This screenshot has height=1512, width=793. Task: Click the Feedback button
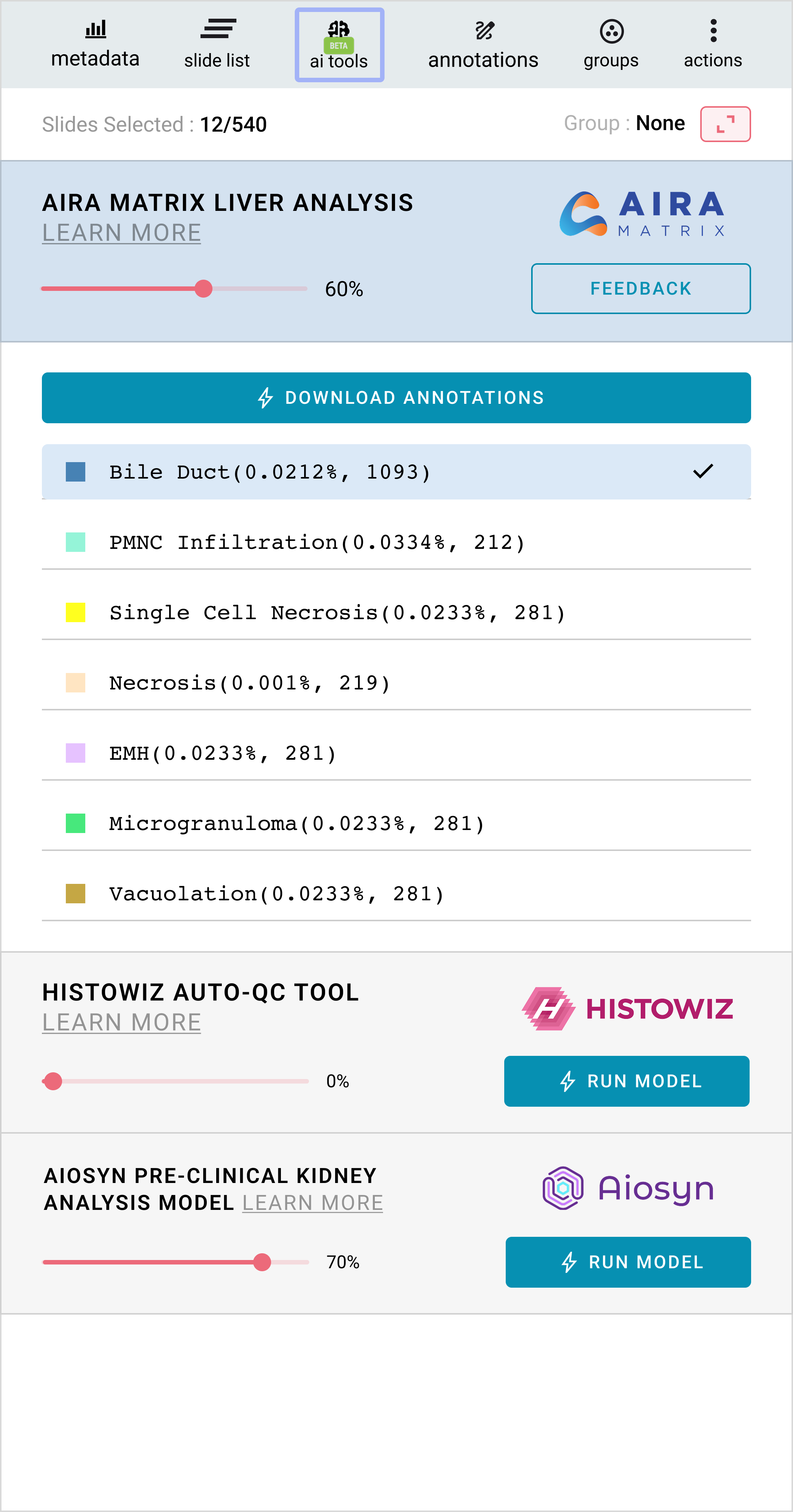[x=640, y=289]
